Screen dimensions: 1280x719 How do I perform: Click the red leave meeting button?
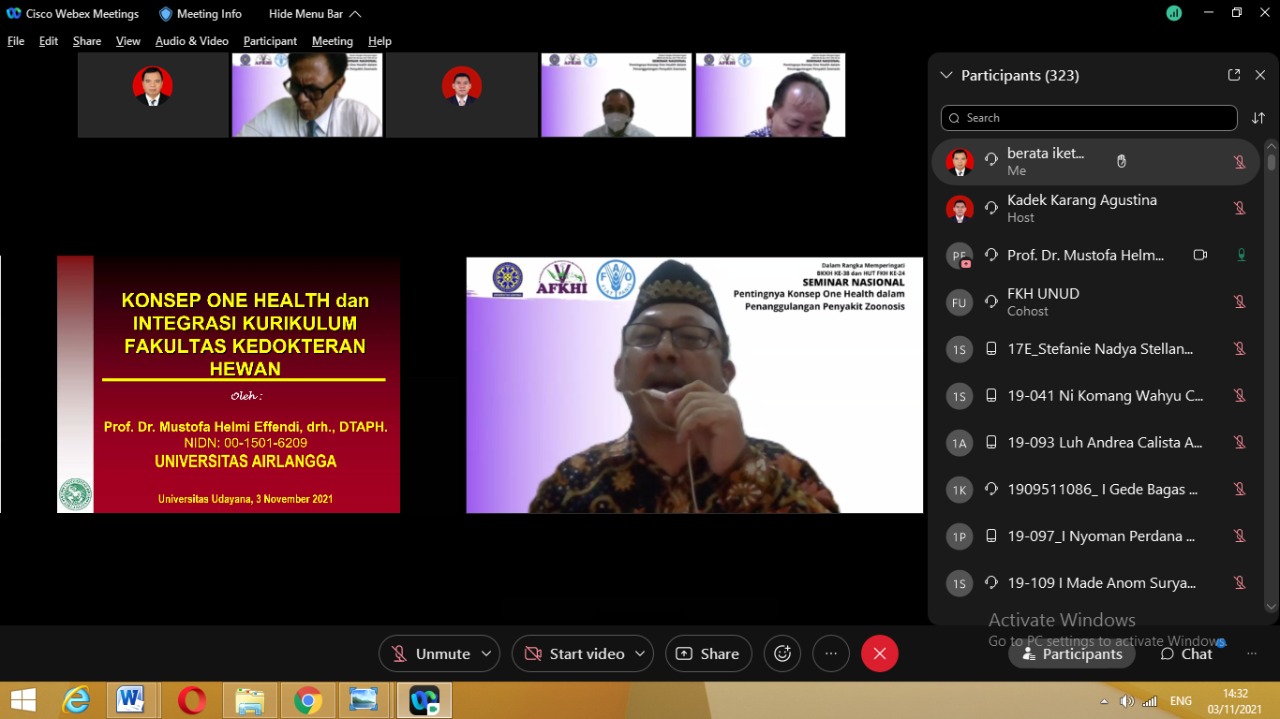click(x=879, y=654)
